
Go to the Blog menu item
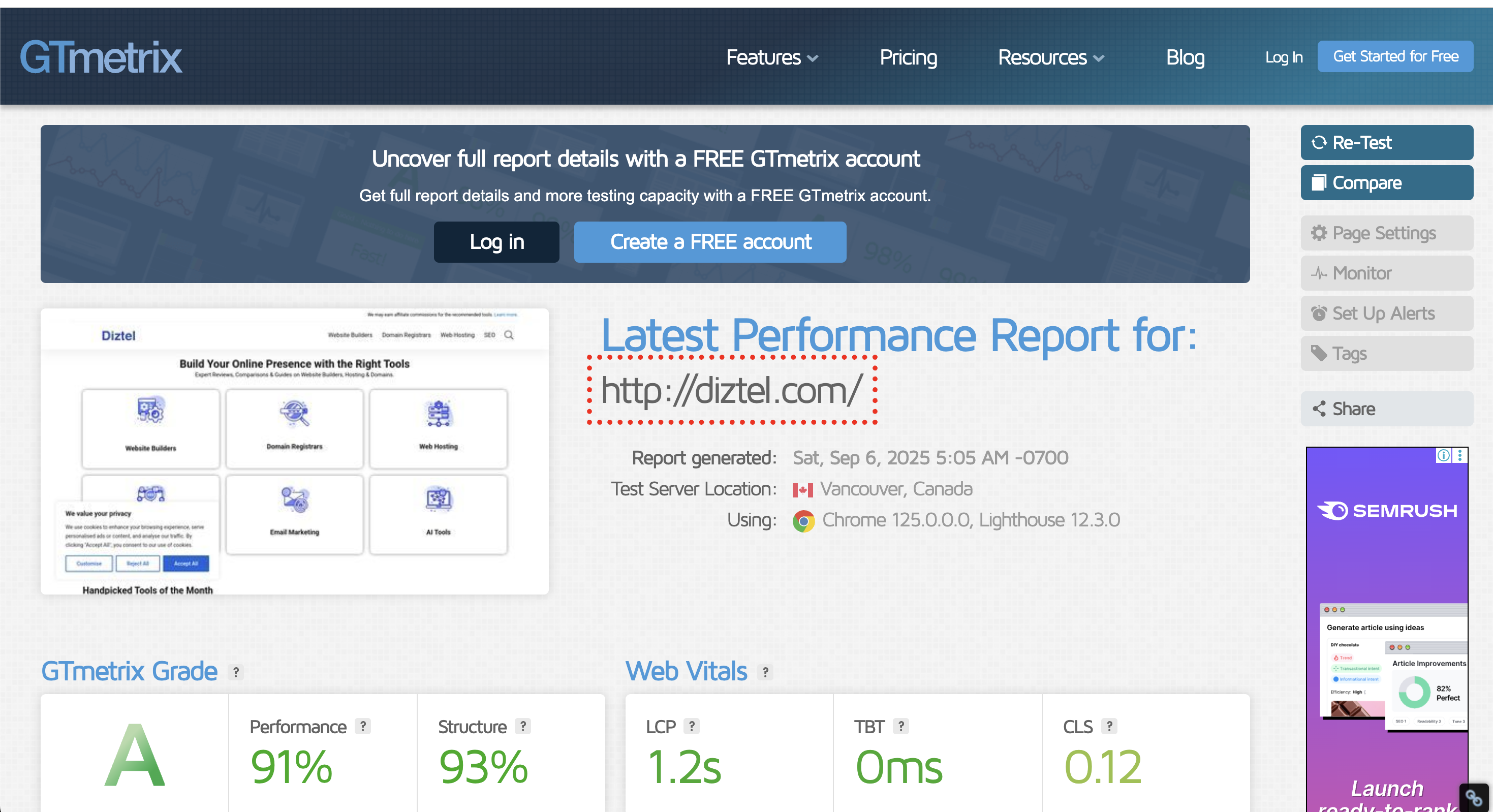pyautogui.click(x=1185, y=57)
